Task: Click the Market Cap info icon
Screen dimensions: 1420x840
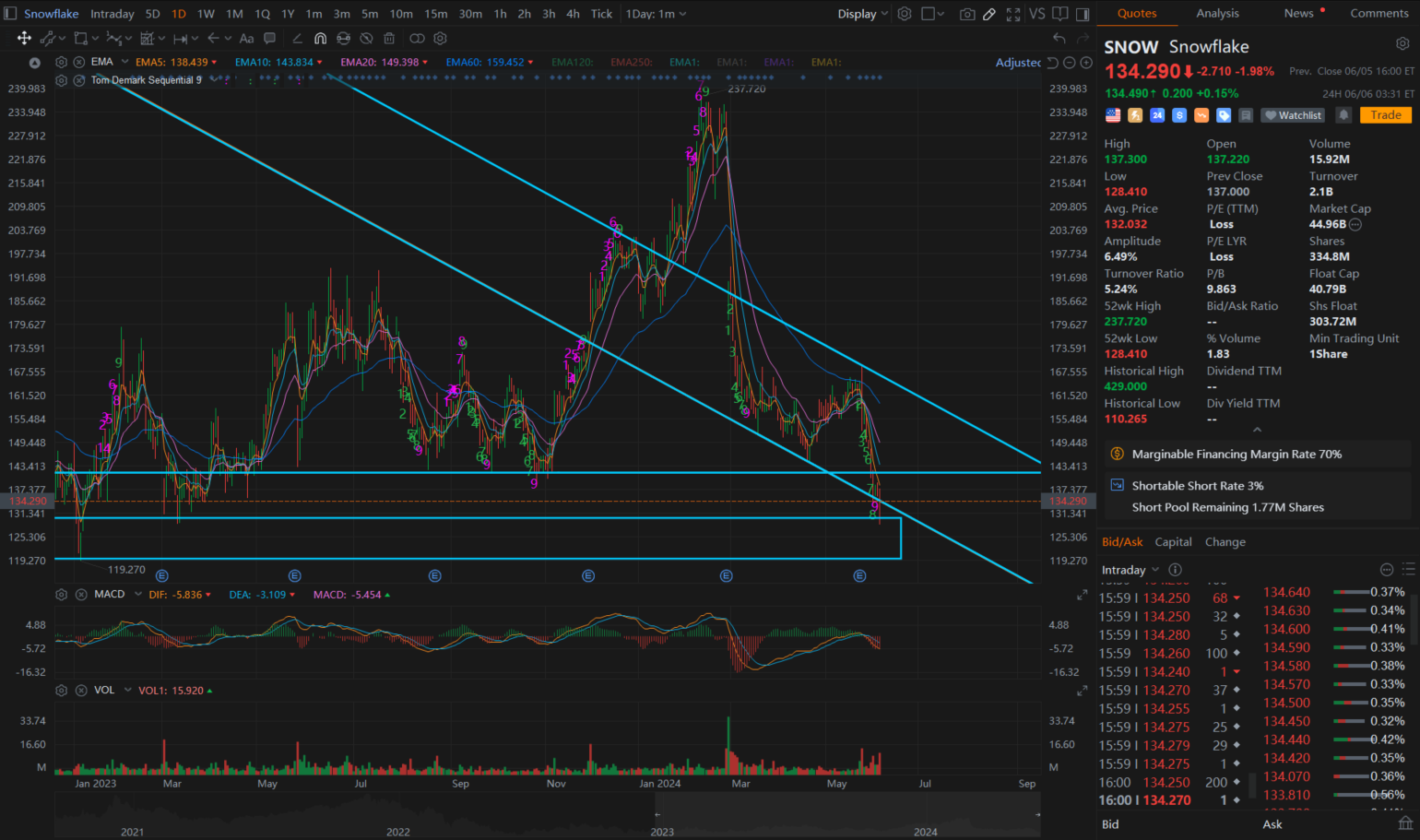Action: [1355, 224]
